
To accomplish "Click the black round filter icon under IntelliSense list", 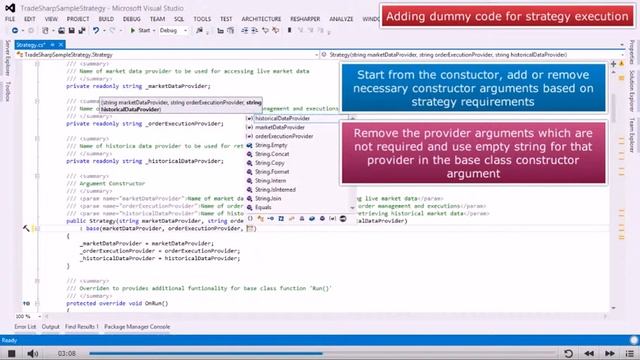I will 343,219.
